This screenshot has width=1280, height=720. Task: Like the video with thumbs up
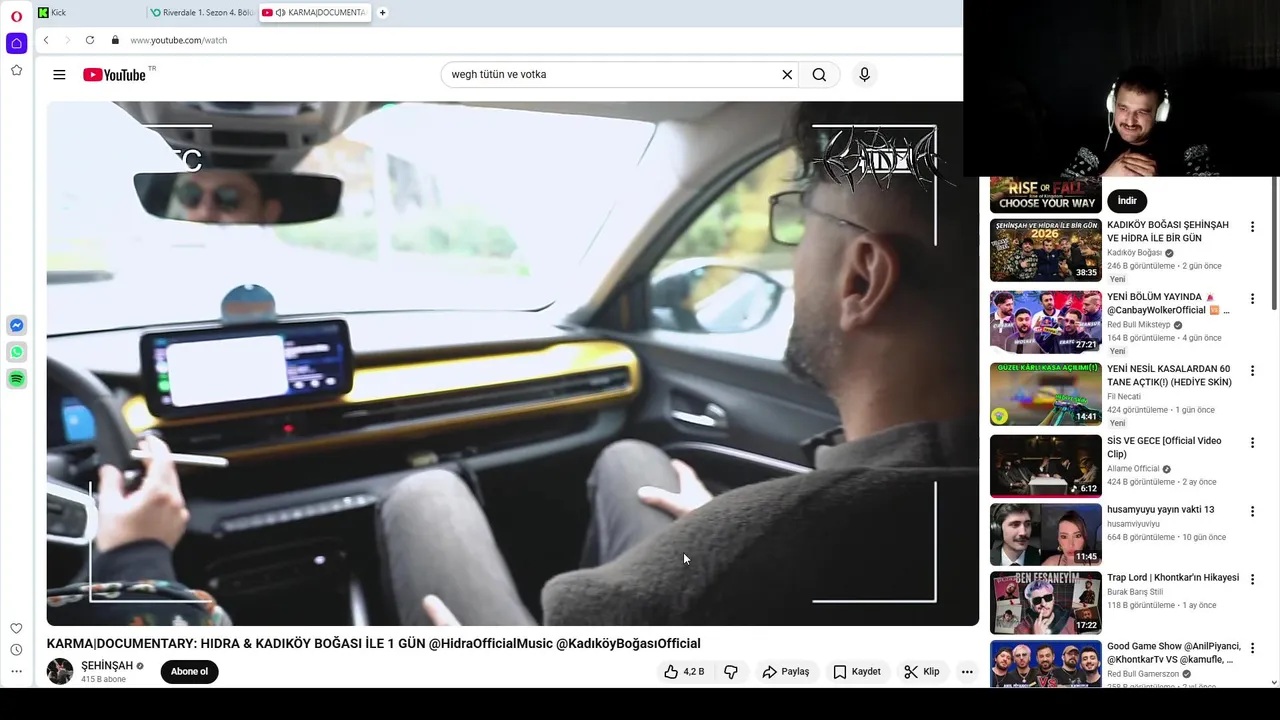pyautogui.click(x=684, y=672)
